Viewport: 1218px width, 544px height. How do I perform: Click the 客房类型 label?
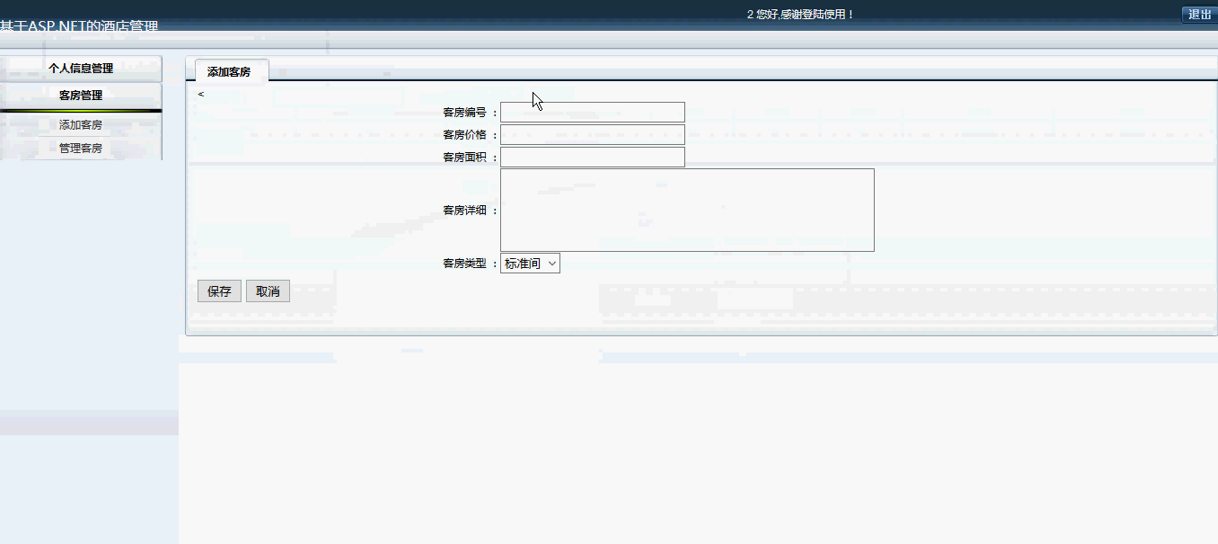coord(465,263)
